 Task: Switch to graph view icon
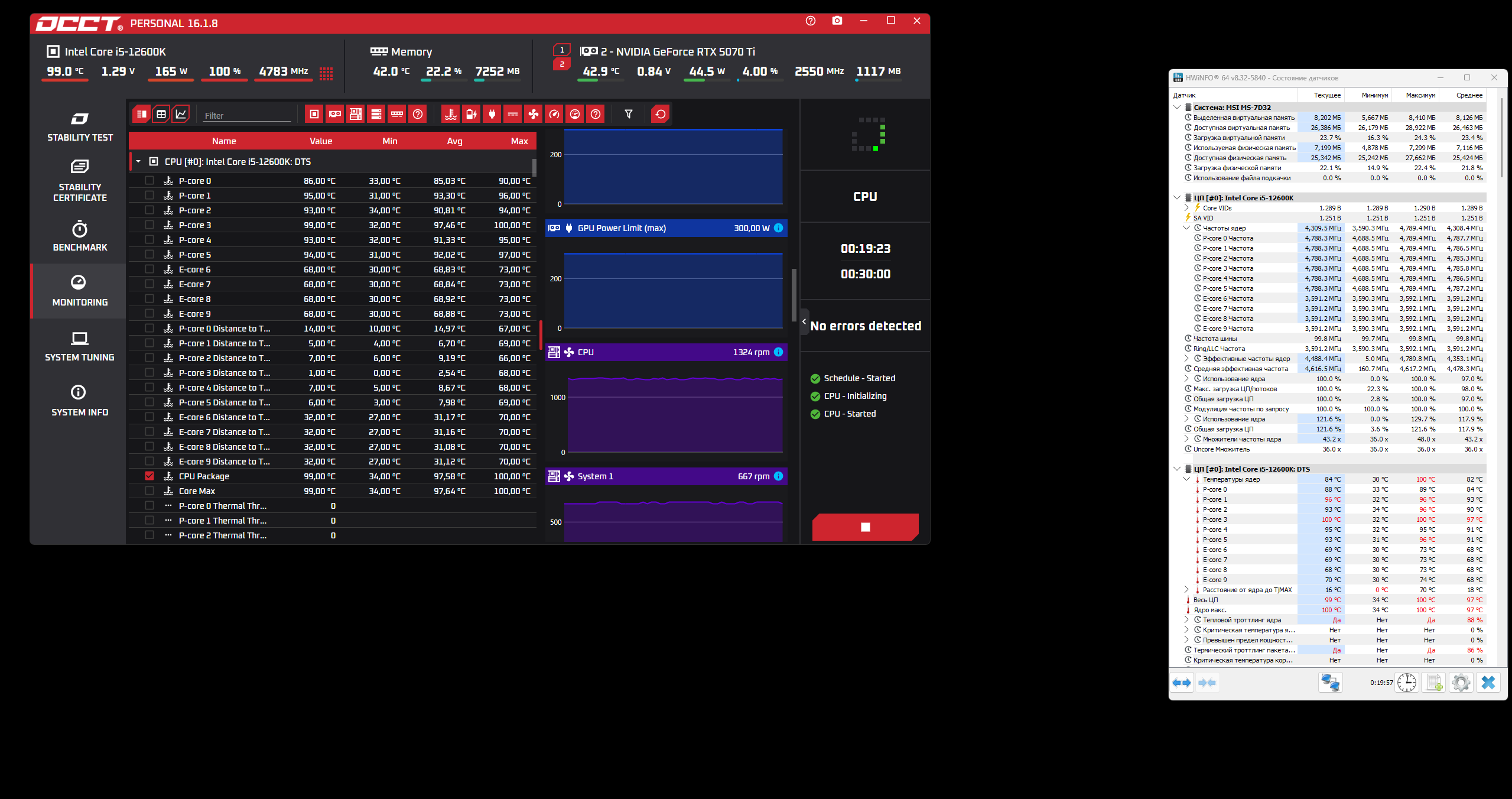pyautogui.click(x=181, y=114)
